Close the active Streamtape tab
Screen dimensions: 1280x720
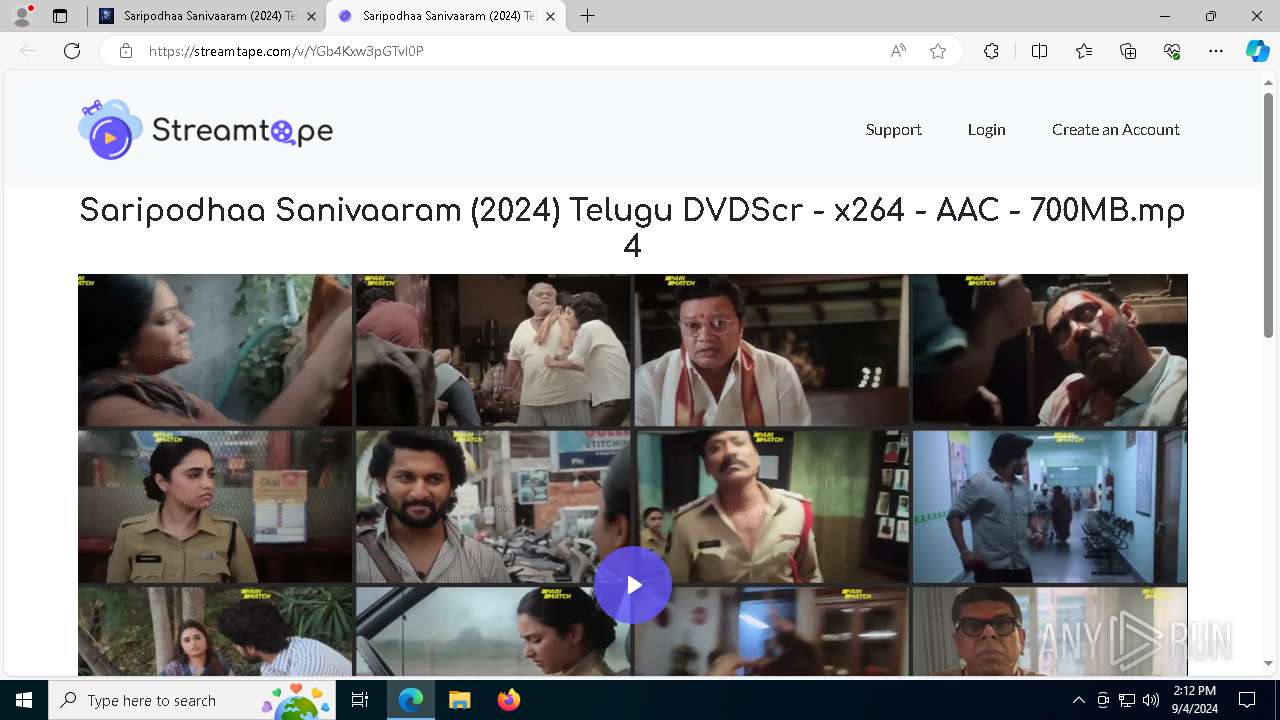click(550, 16)
